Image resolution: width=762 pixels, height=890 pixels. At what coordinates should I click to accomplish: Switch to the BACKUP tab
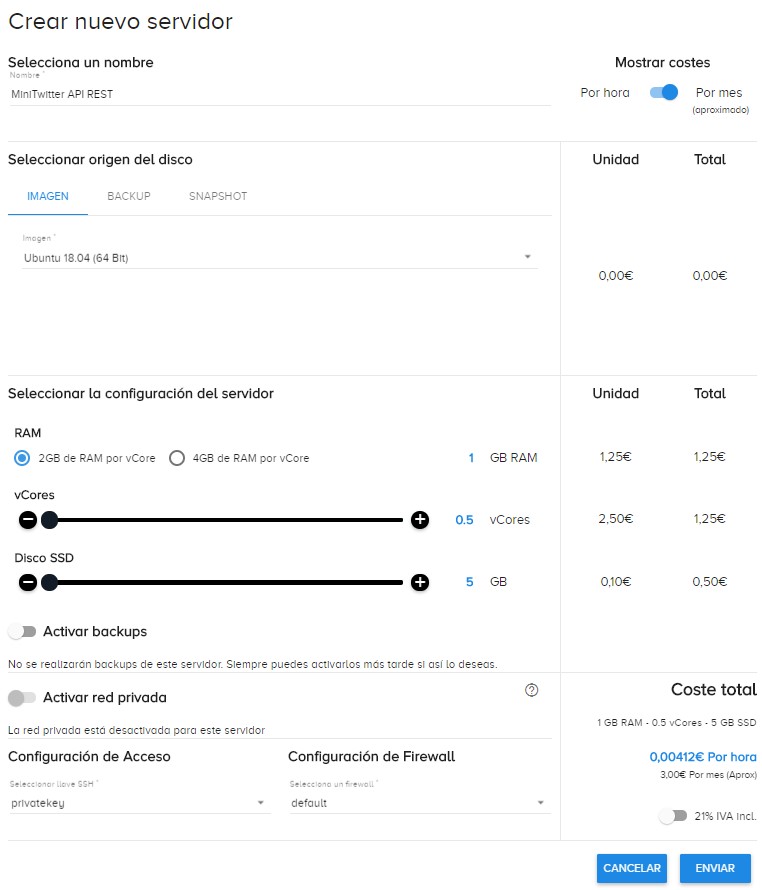point(129,196)
